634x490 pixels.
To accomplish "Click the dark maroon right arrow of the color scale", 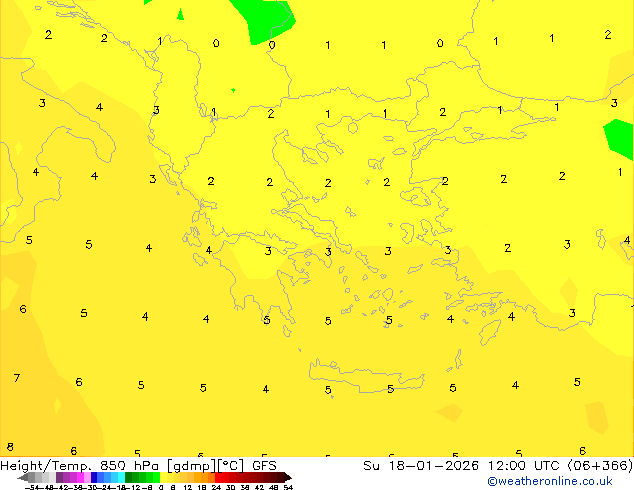I will coord(288,477).
